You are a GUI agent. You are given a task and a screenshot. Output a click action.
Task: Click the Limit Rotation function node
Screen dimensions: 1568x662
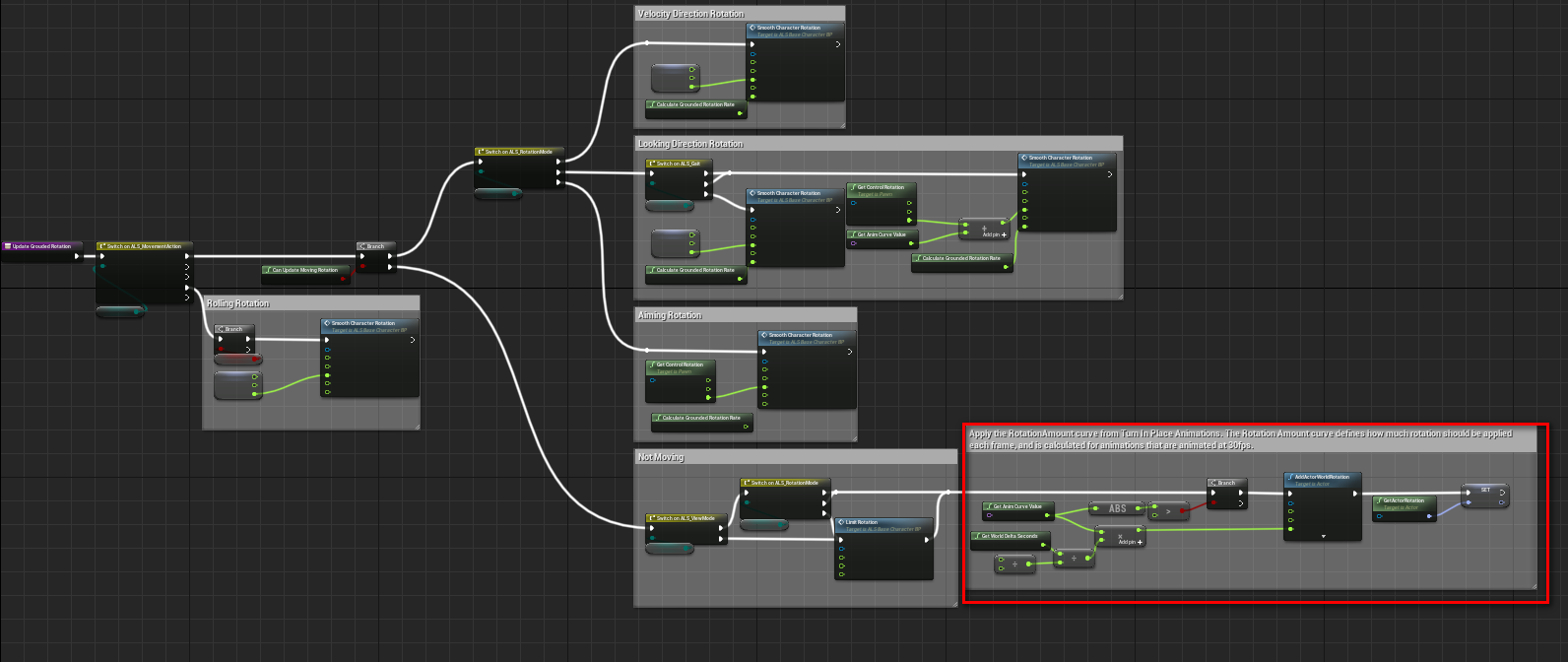(x=882, y=523)
